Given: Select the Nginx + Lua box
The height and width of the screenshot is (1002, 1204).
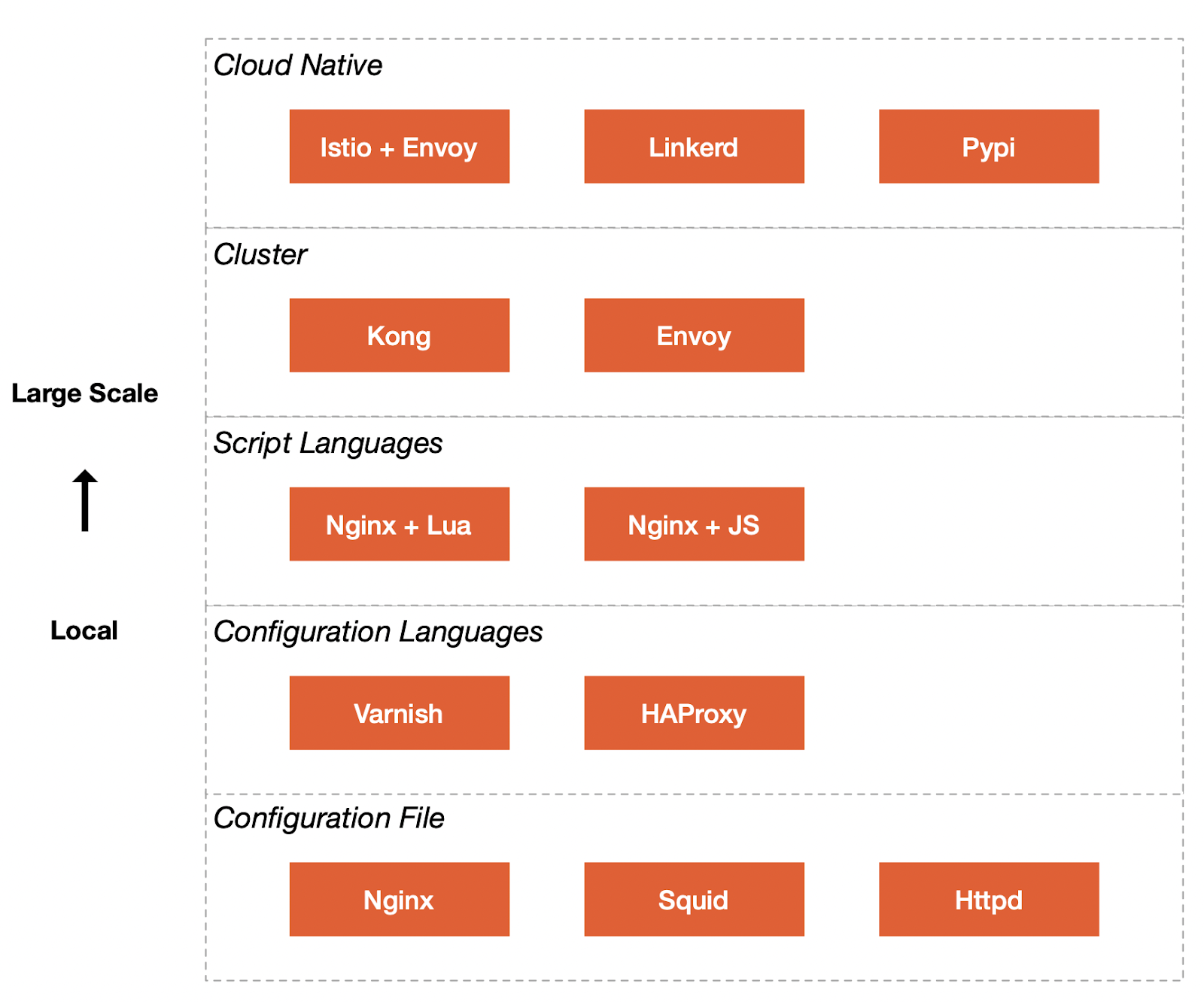Looking at the screenshot, I should click(x=399, y=524).
